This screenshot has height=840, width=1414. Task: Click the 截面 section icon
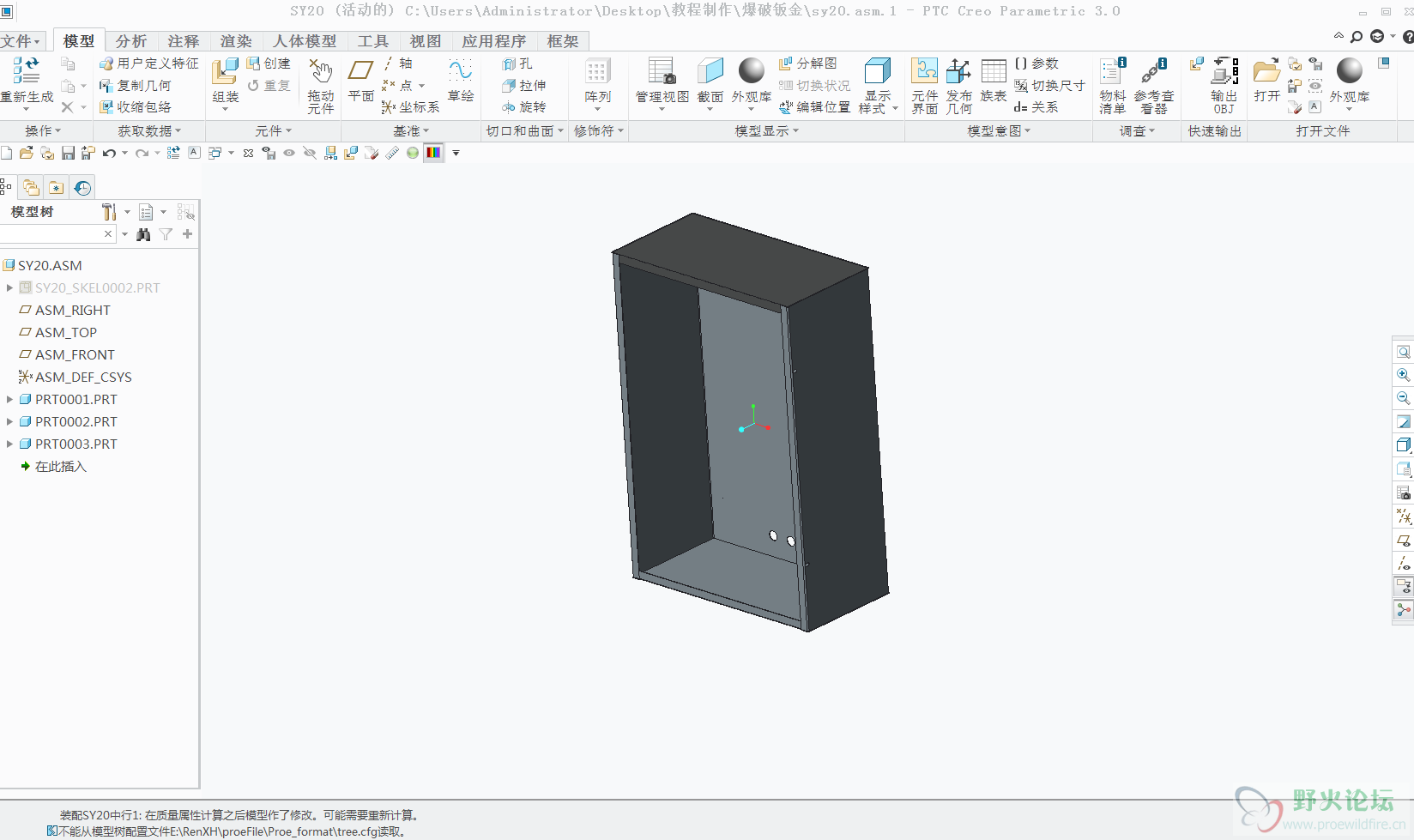coord(710,71)
